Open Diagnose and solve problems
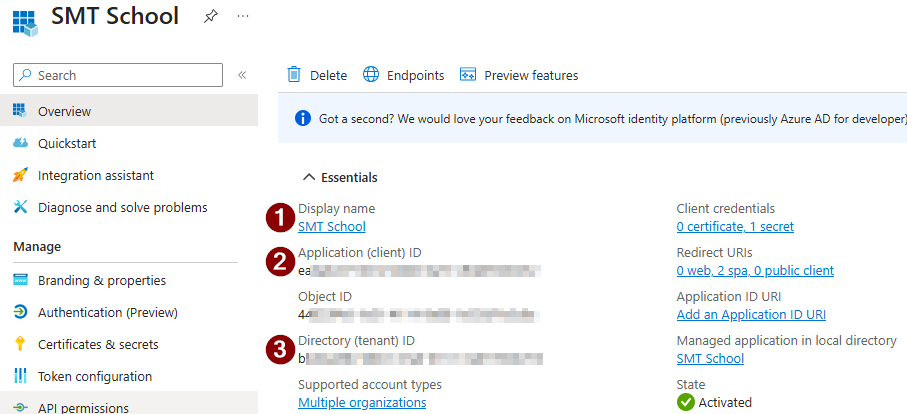 point(122,207)
